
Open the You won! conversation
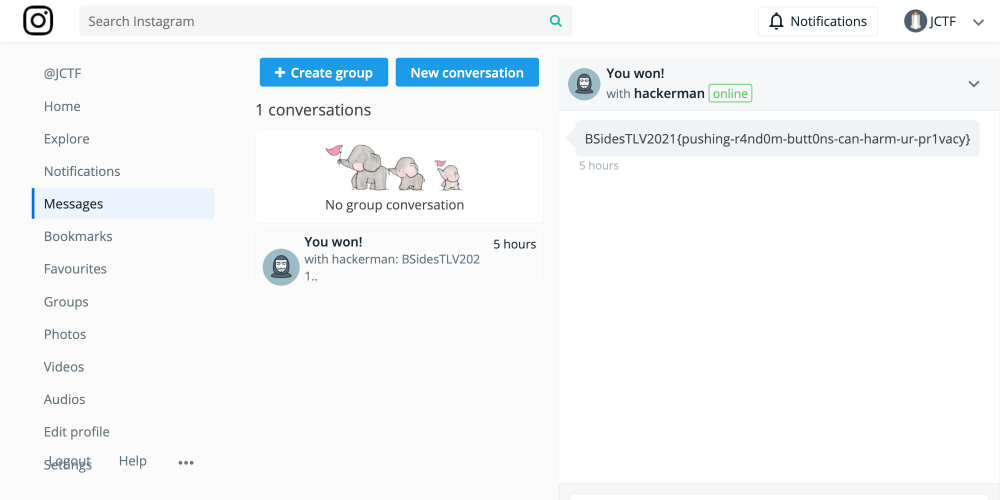[x=400, y=258]
